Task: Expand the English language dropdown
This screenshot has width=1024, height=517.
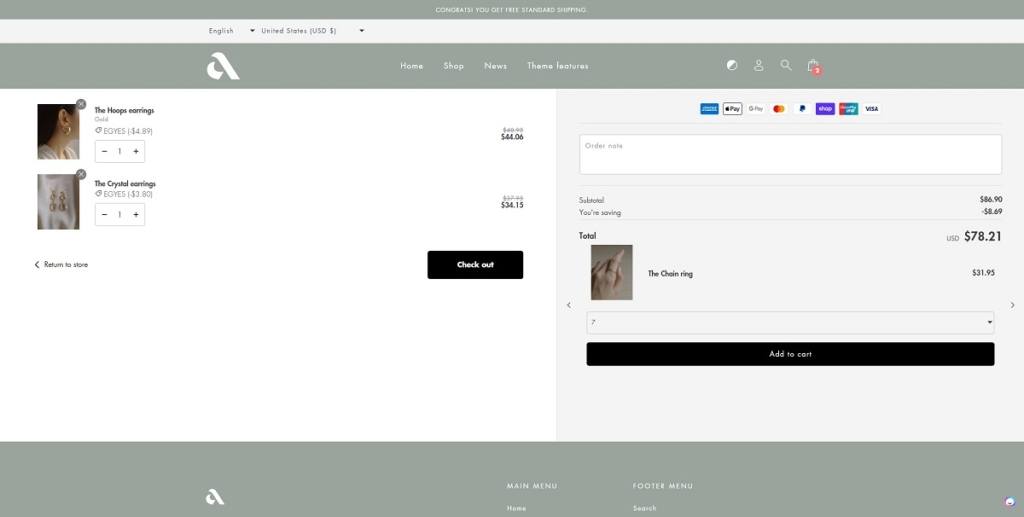Action: coord(231,31)
